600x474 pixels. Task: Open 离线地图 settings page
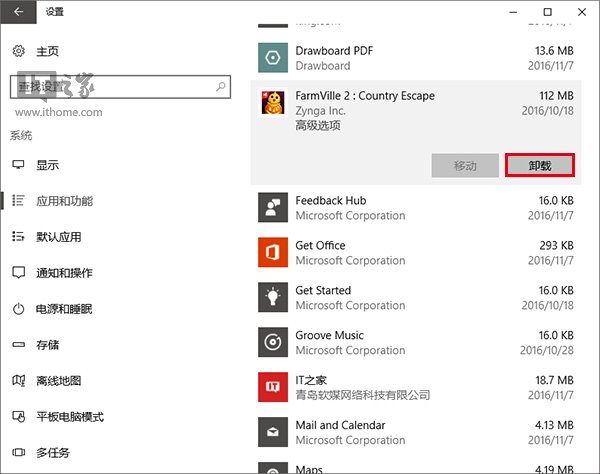[59, 381]
